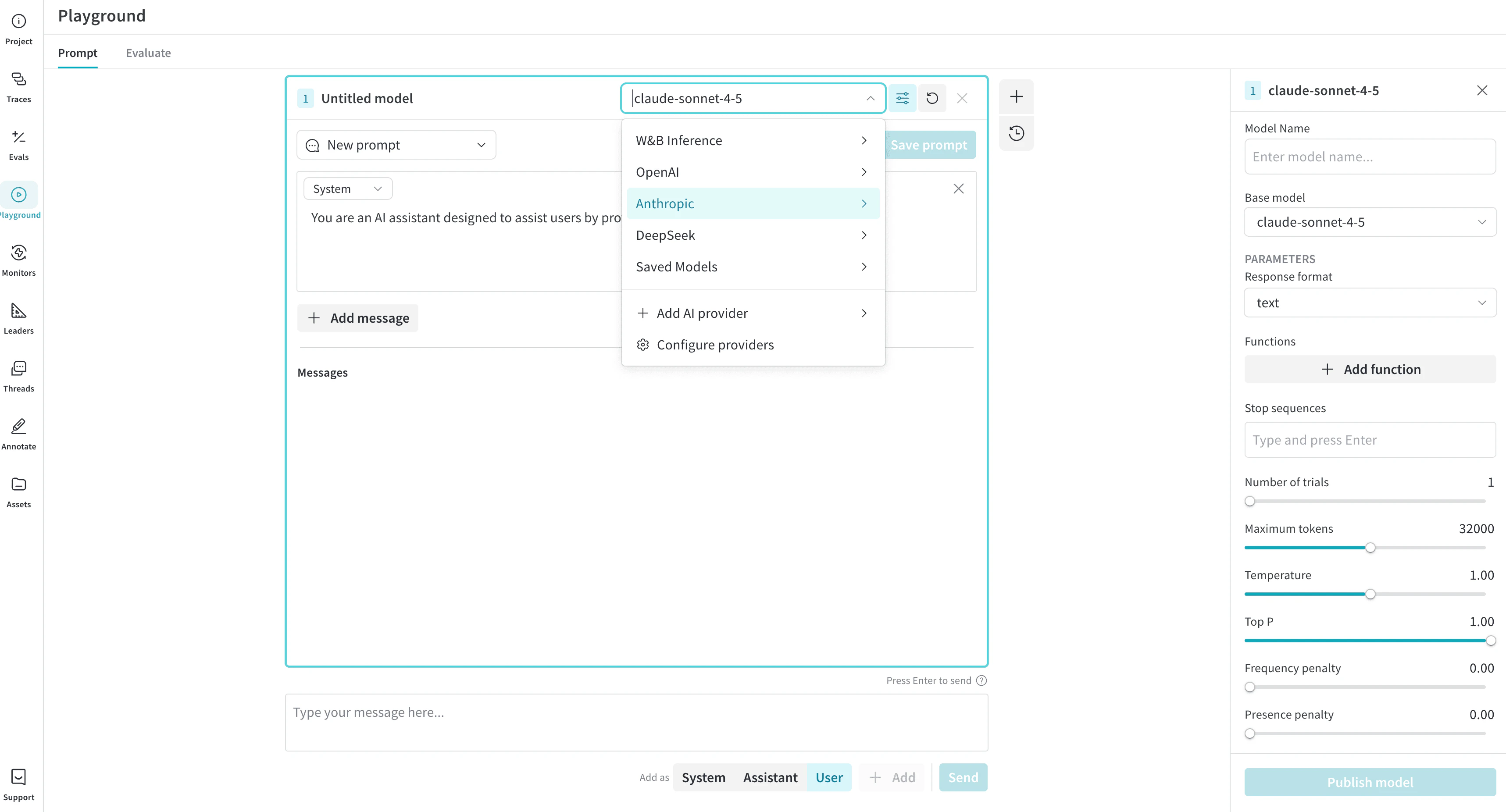Open the model settings sliders icon
Screen dimensions: 1506x812
coord(902,98)
